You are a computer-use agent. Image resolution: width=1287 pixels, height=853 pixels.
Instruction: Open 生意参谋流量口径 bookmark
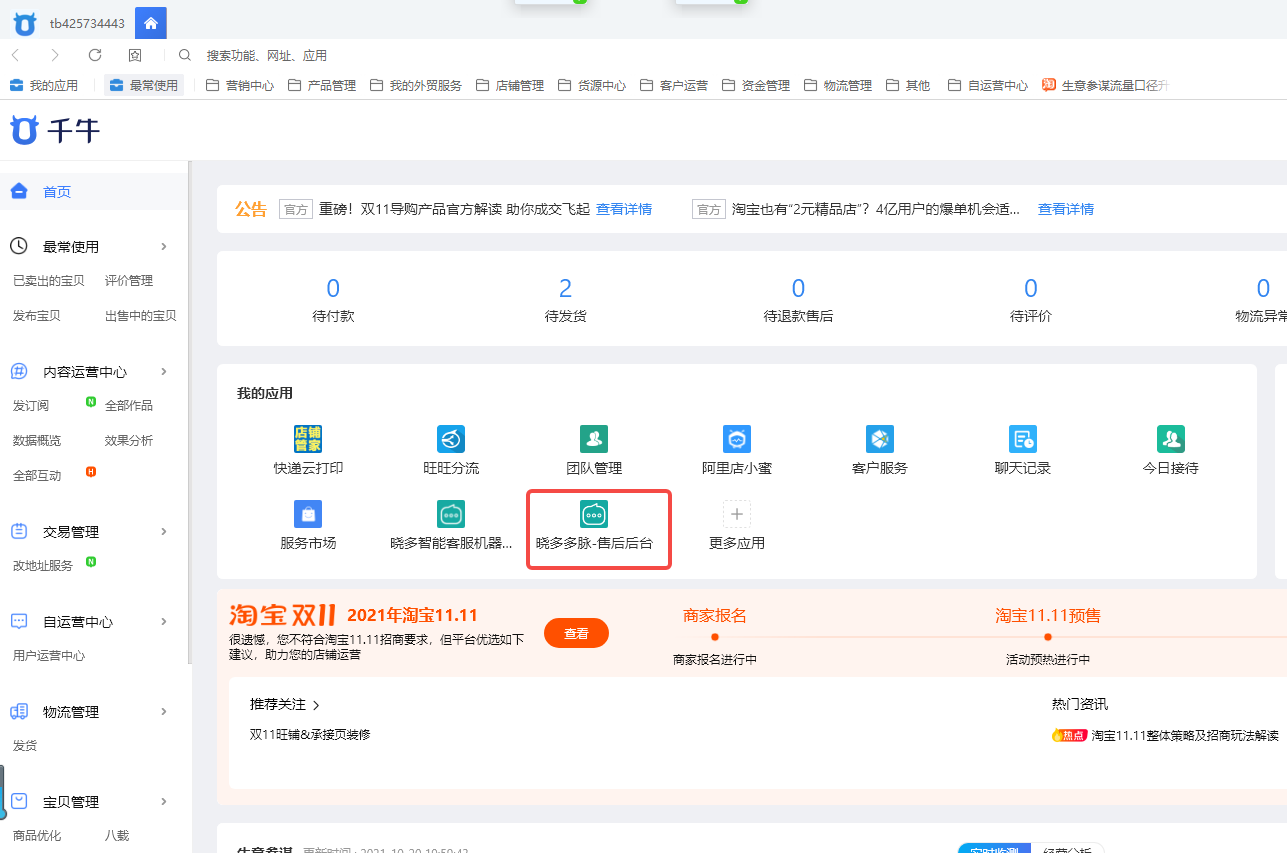(x=1105, y=85)
